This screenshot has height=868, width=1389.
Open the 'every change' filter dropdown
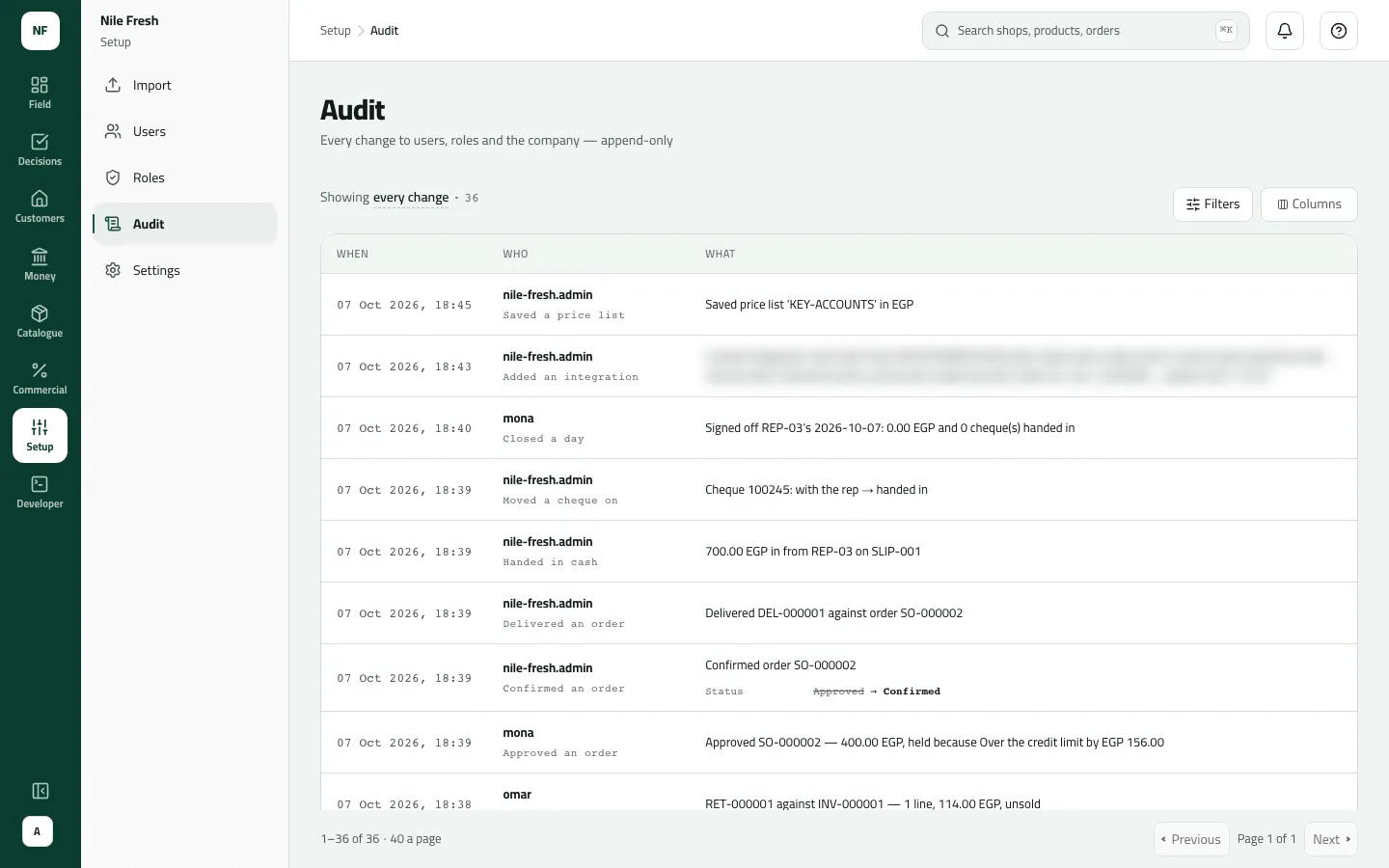pos(411,198)
